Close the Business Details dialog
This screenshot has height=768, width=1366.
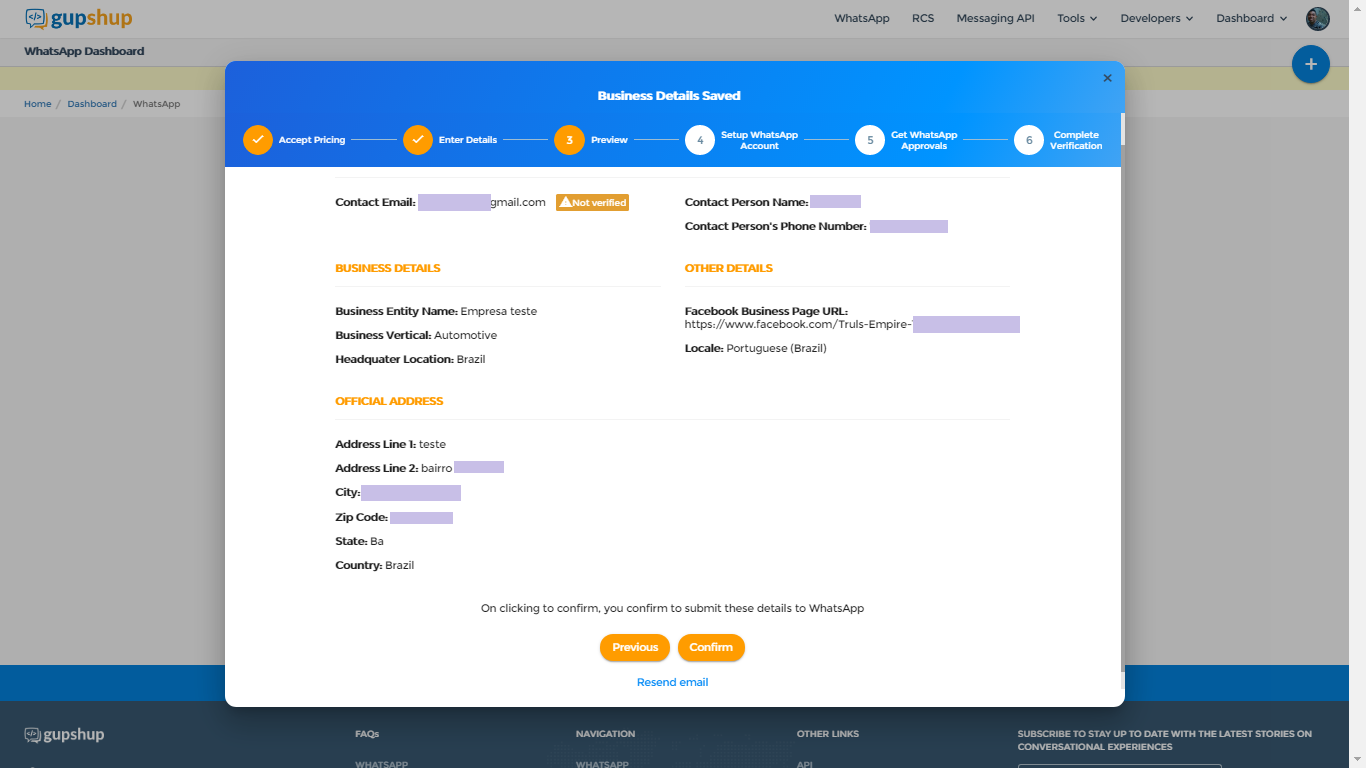pos(1107,78)
